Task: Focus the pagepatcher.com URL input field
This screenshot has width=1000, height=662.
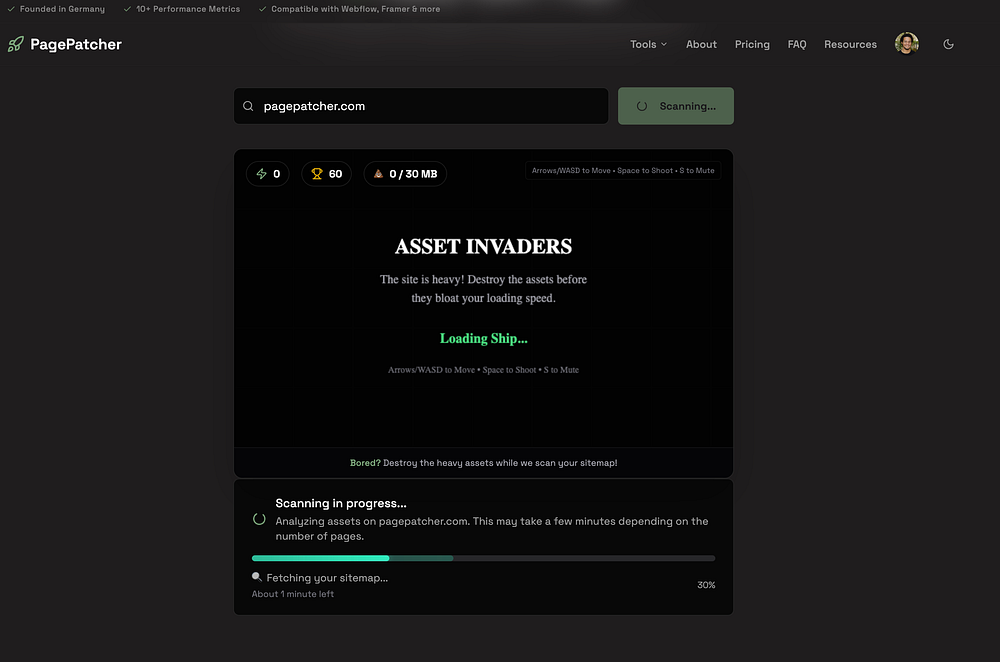Action: click(x=421, y=106)
